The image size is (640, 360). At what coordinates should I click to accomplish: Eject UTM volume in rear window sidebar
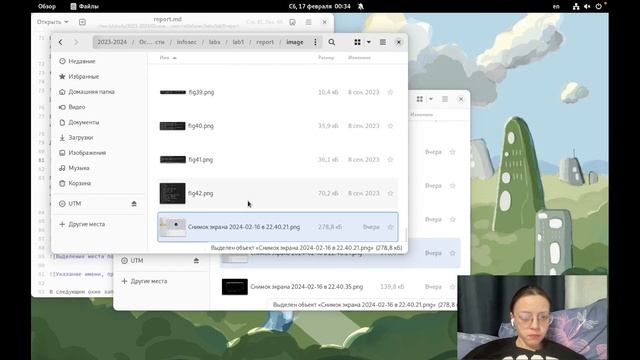click(x=196, y=260)
